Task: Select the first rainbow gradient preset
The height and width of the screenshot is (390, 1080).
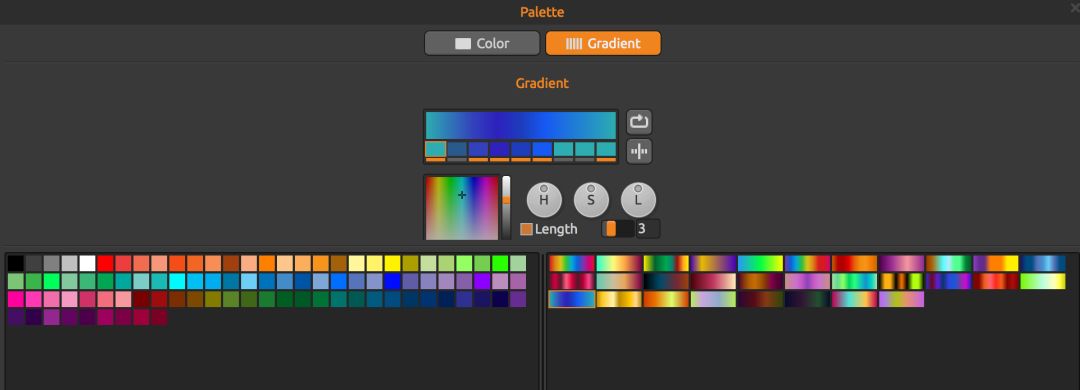Action: point(572,263)
